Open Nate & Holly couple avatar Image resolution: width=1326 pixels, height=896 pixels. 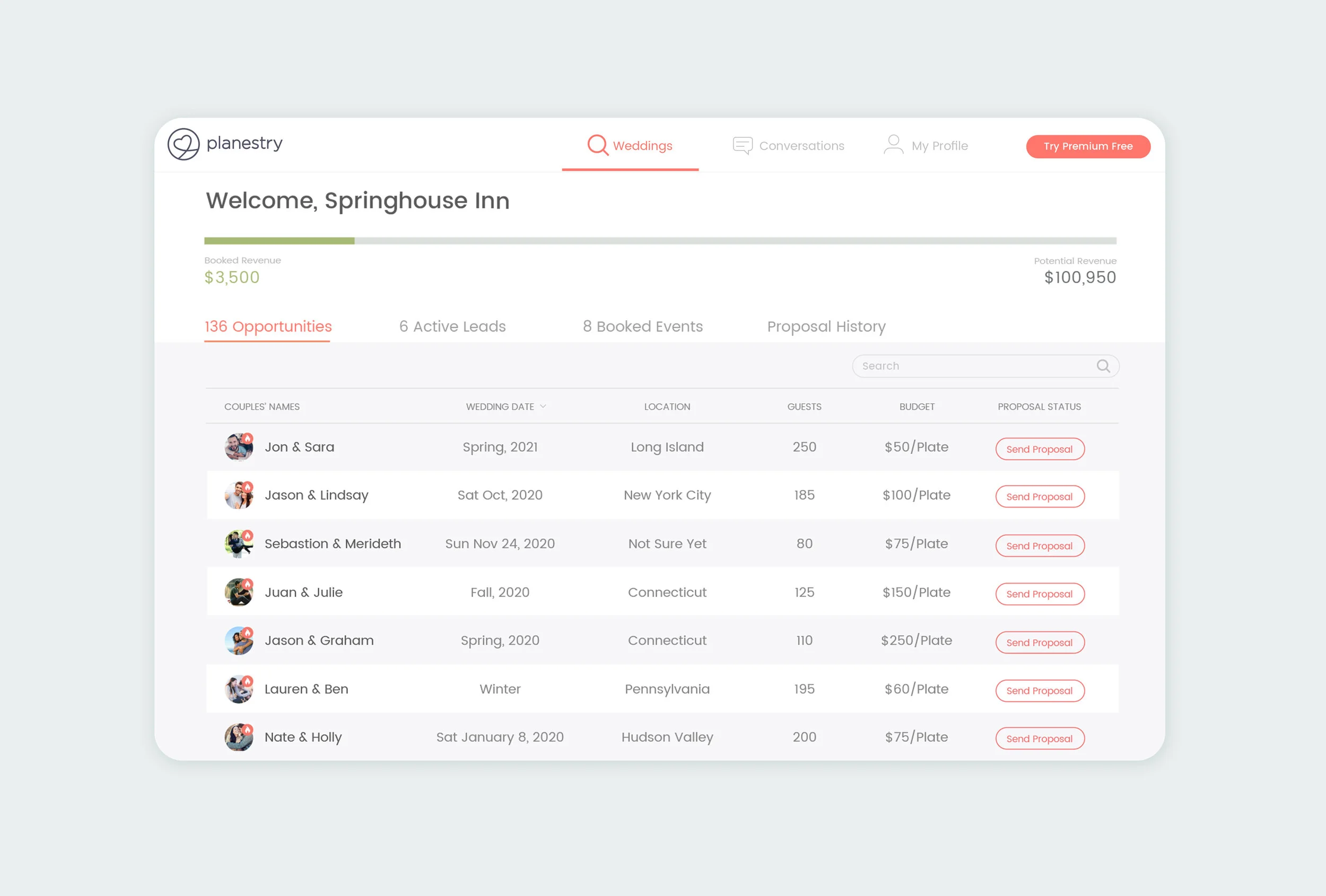pos(239,737)
